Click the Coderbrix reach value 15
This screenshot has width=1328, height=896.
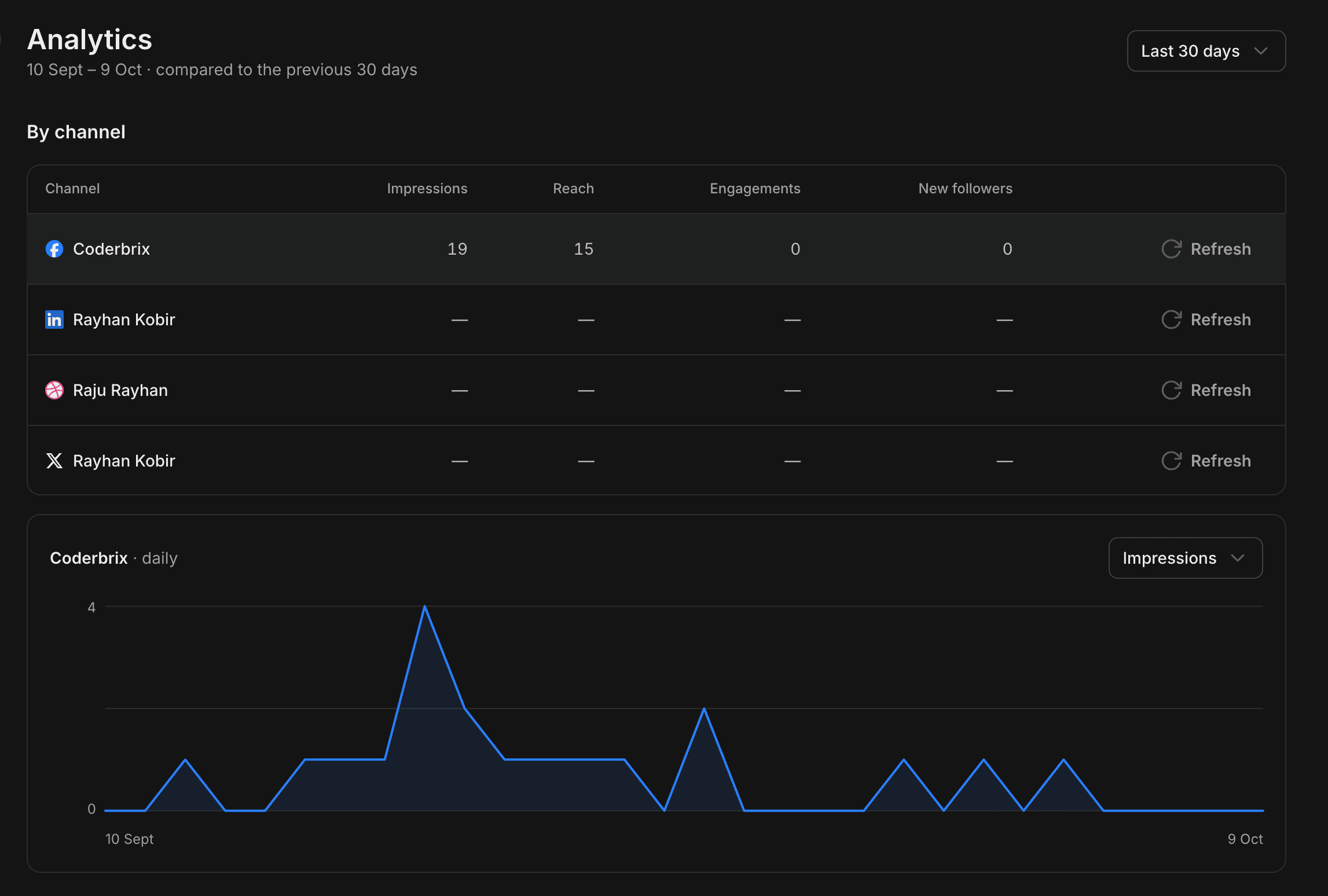click(x=584, y=249)
